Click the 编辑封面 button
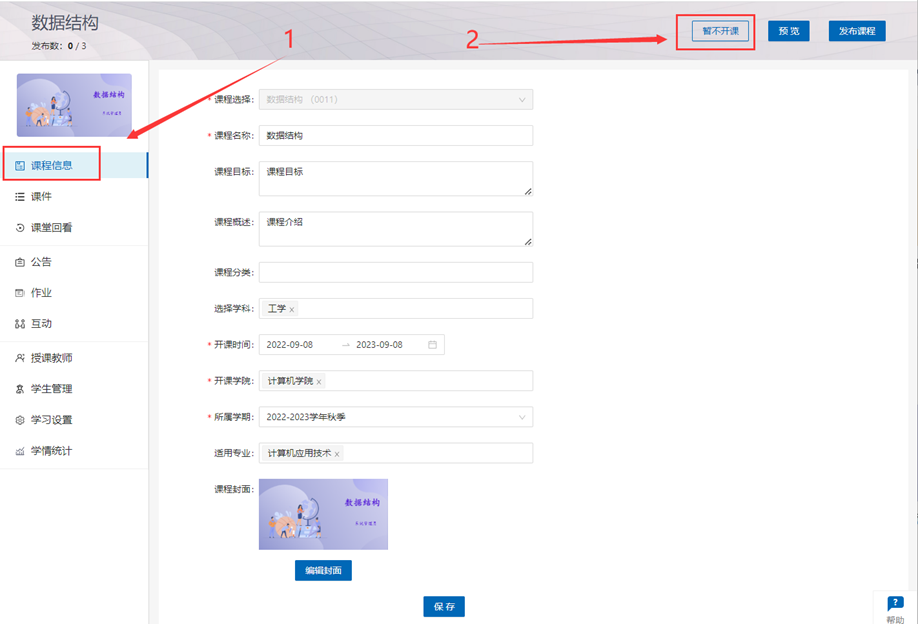This screenshot has height=624, width=918. coord(323,571)
